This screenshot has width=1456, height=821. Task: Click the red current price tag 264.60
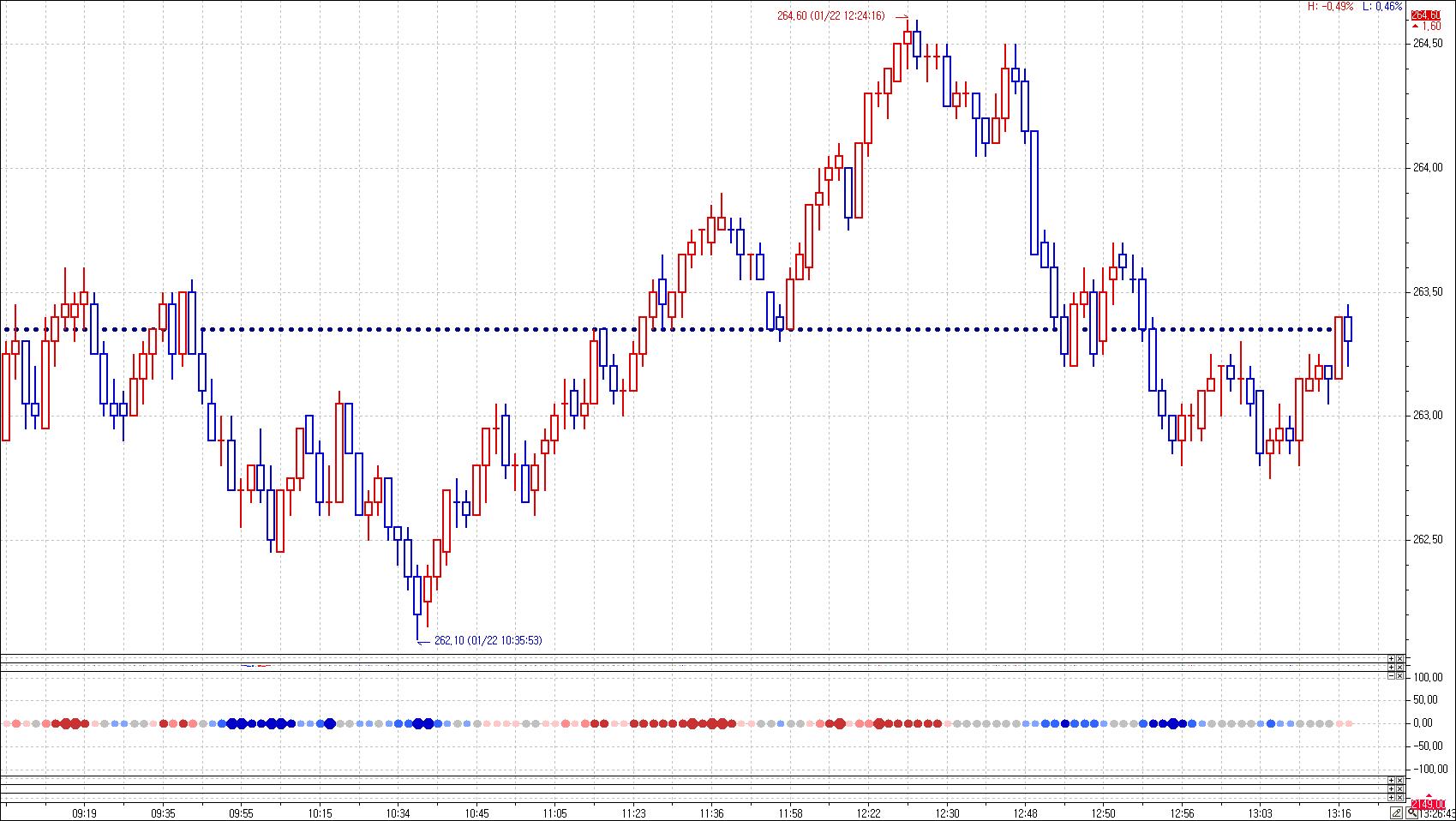point(1424,15)
